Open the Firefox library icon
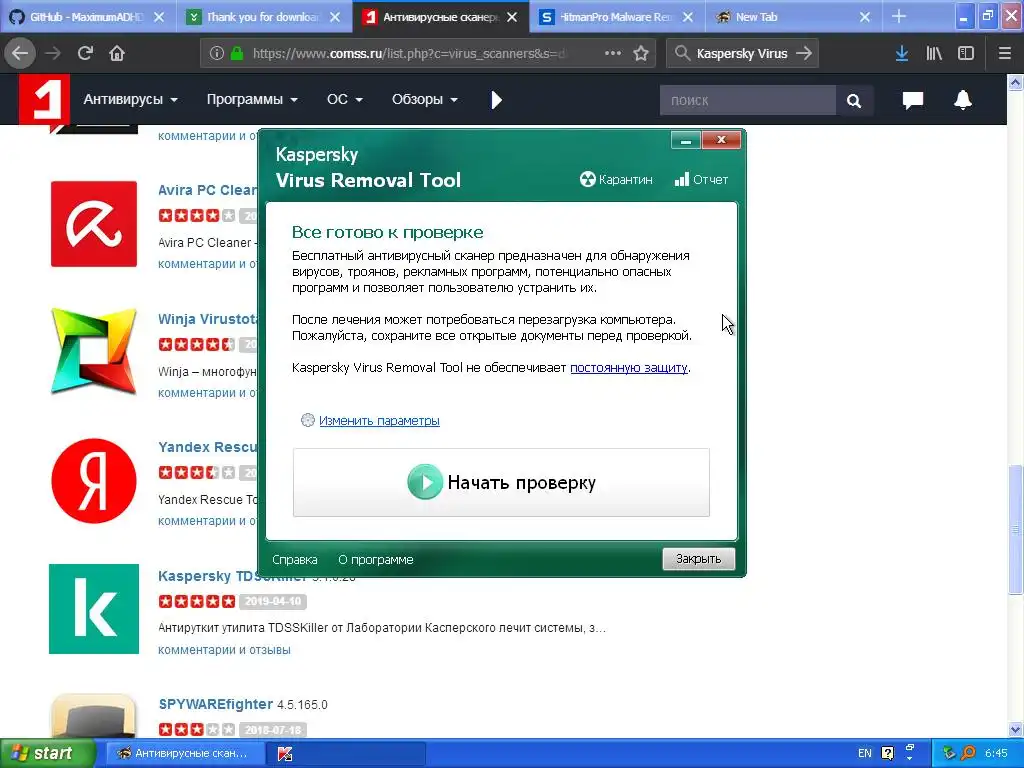Viewport: 1024px width, 768px height. [x=934, y=53]
